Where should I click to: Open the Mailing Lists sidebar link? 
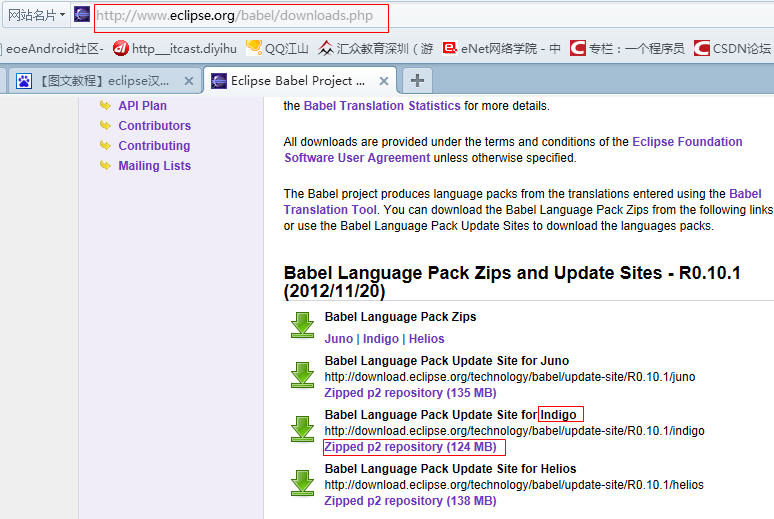155,166
